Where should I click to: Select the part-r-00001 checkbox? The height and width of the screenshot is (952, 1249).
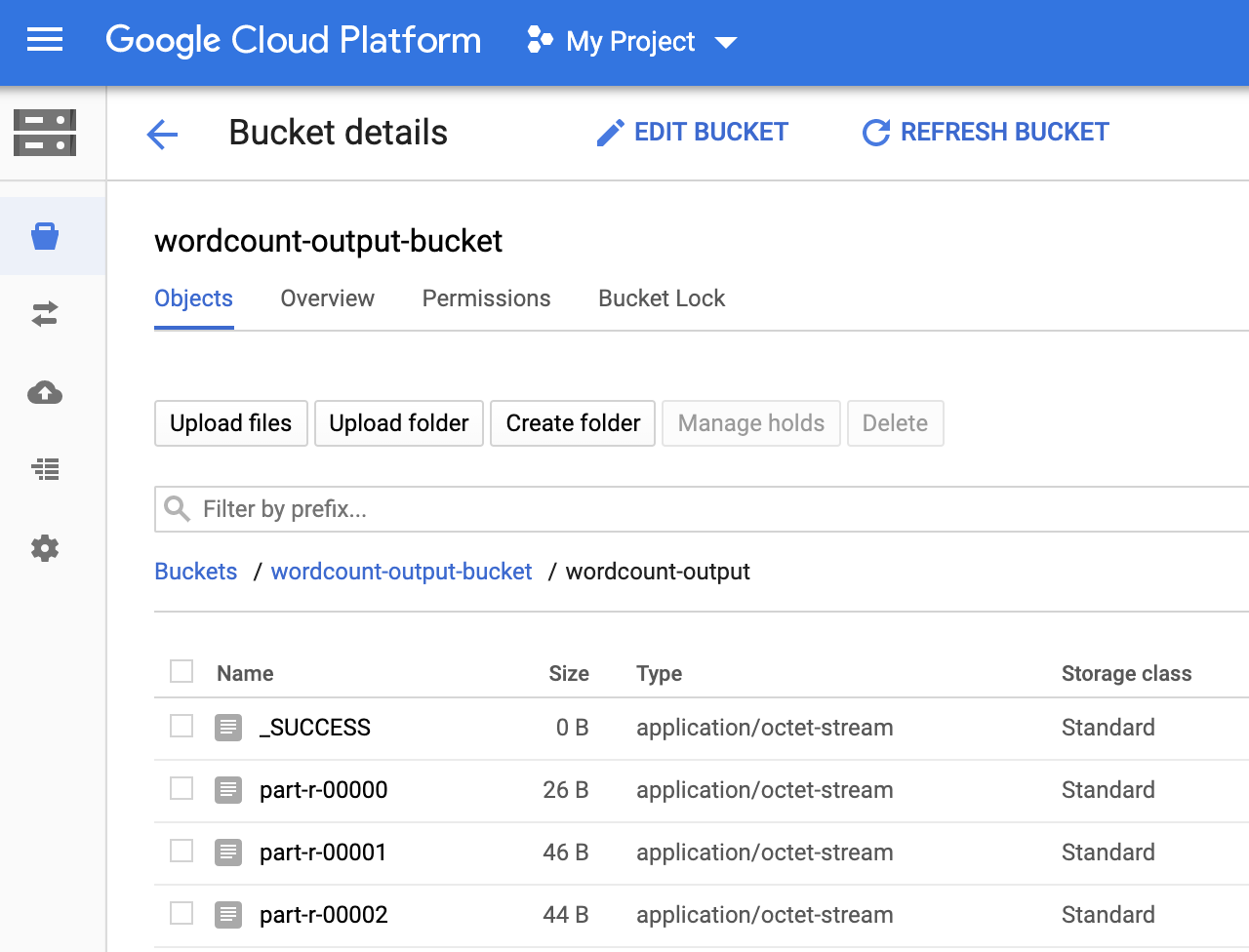pyautogui.click(x=181, y=851)
